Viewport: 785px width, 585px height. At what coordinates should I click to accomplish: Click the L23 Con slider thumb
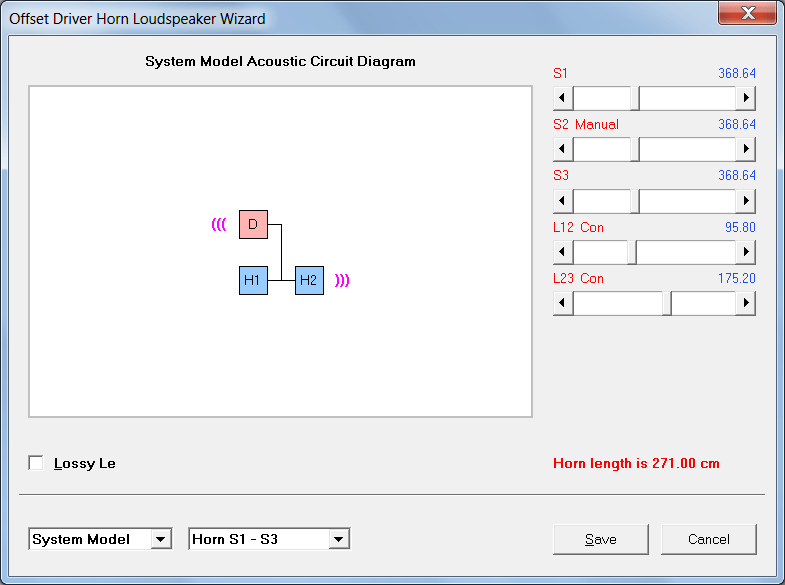pos(667,303)
